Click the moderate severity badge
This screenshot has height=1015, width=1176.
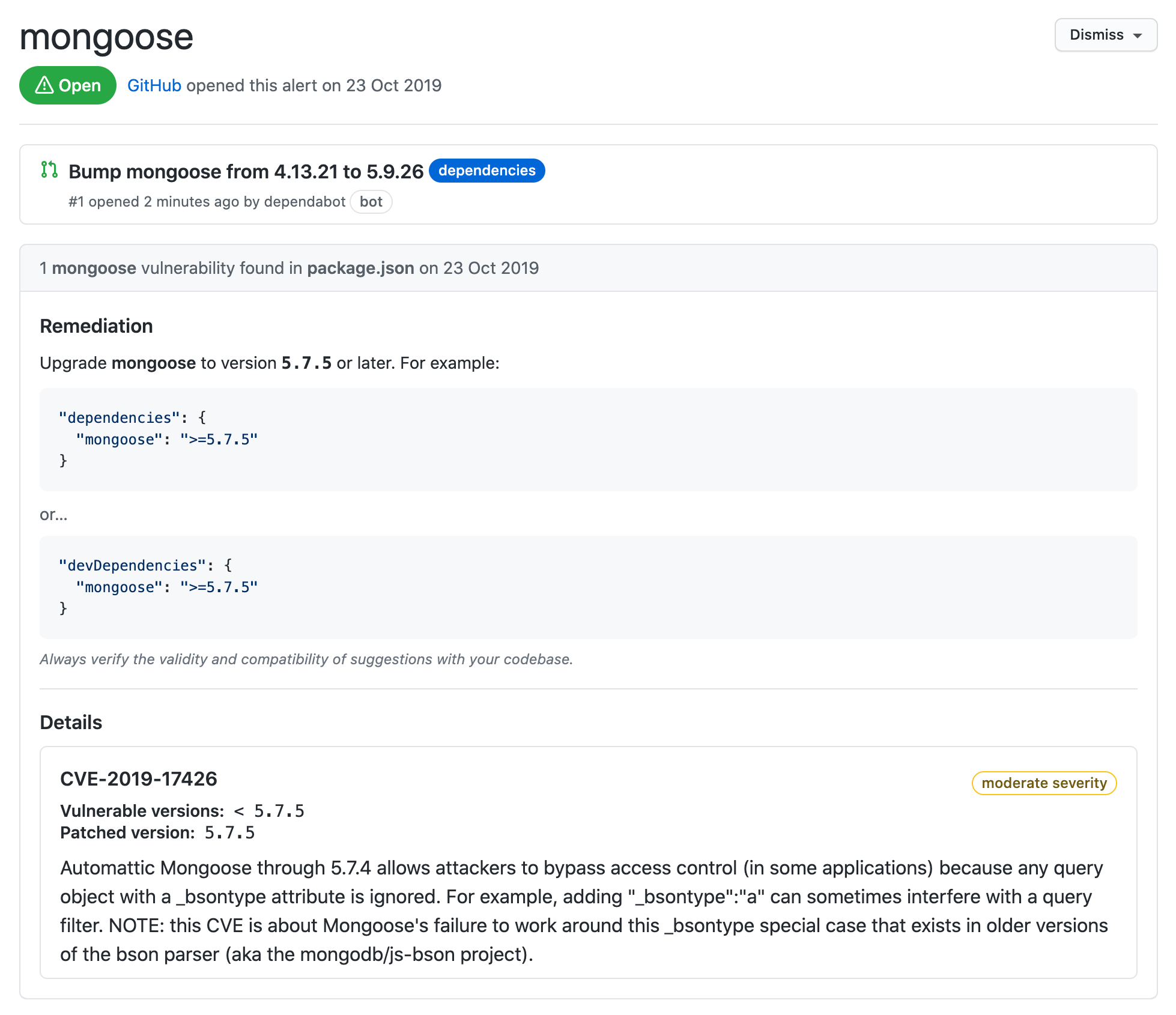(1043, 783)
